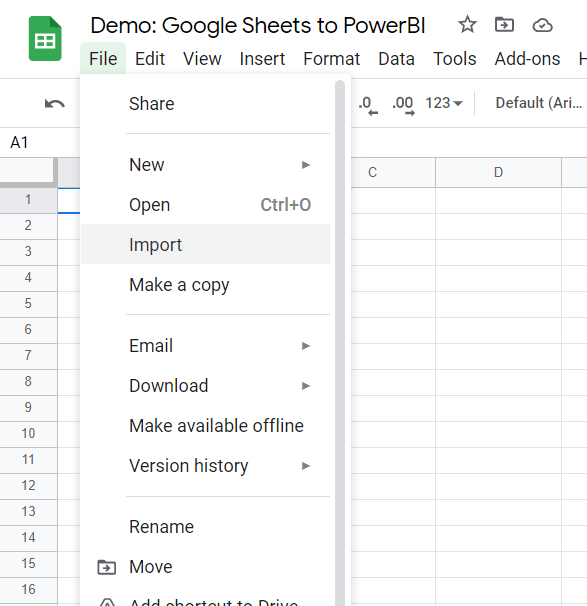Open the 123 number format dropdown
The image size is (587, 606).
(444, 103)
